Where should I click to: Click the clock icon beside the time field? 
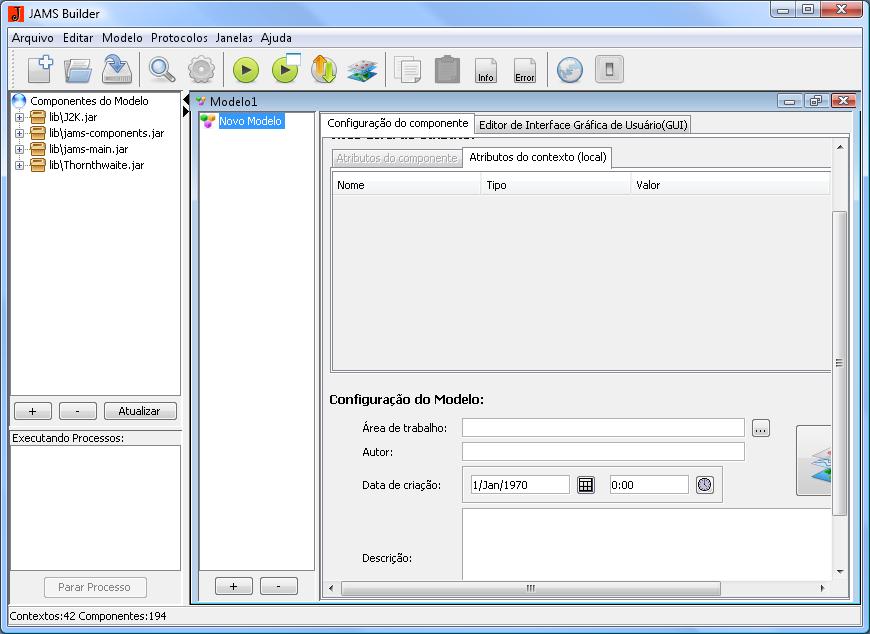[705, 484]
